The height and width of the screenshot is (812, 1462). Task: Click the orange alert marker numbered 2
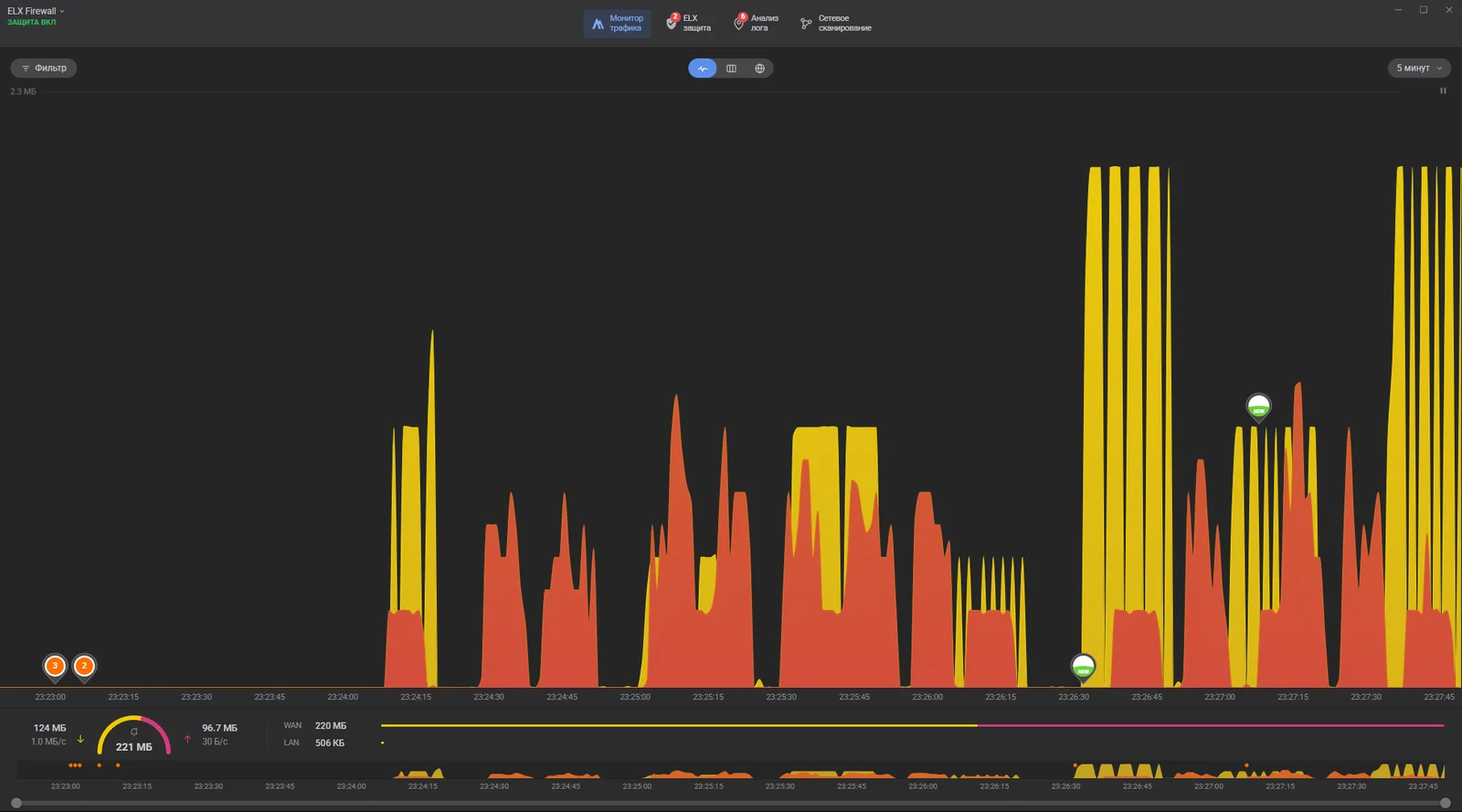(x=84, y=667)
